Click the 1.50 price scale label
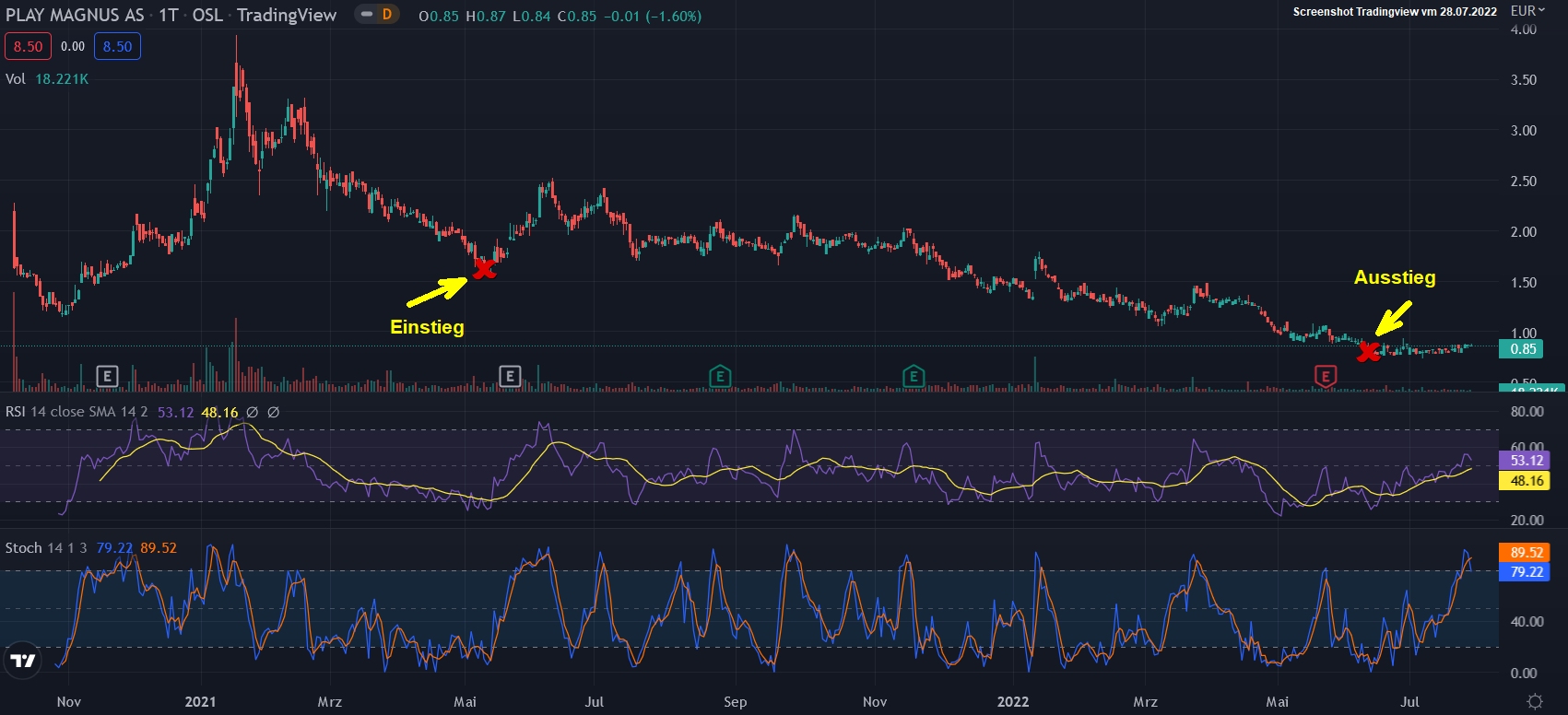 pyautogui.click(x=1524, y=283)
